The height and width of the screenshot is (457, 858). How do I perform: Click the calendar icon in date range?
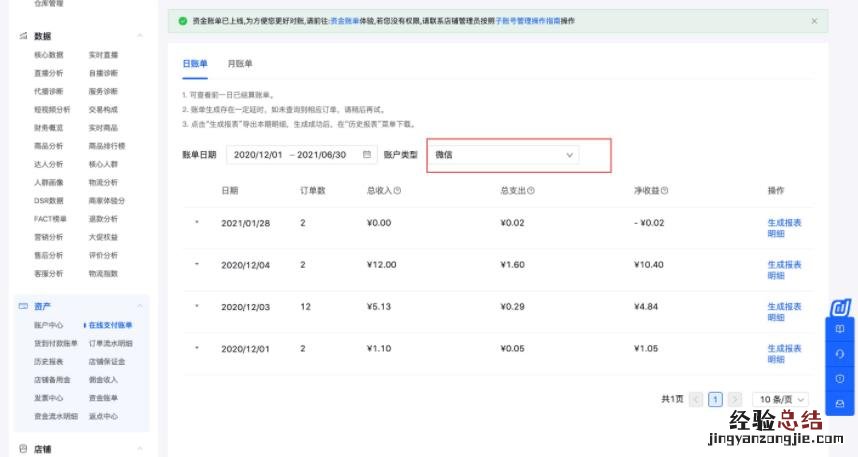coord(367,155)
